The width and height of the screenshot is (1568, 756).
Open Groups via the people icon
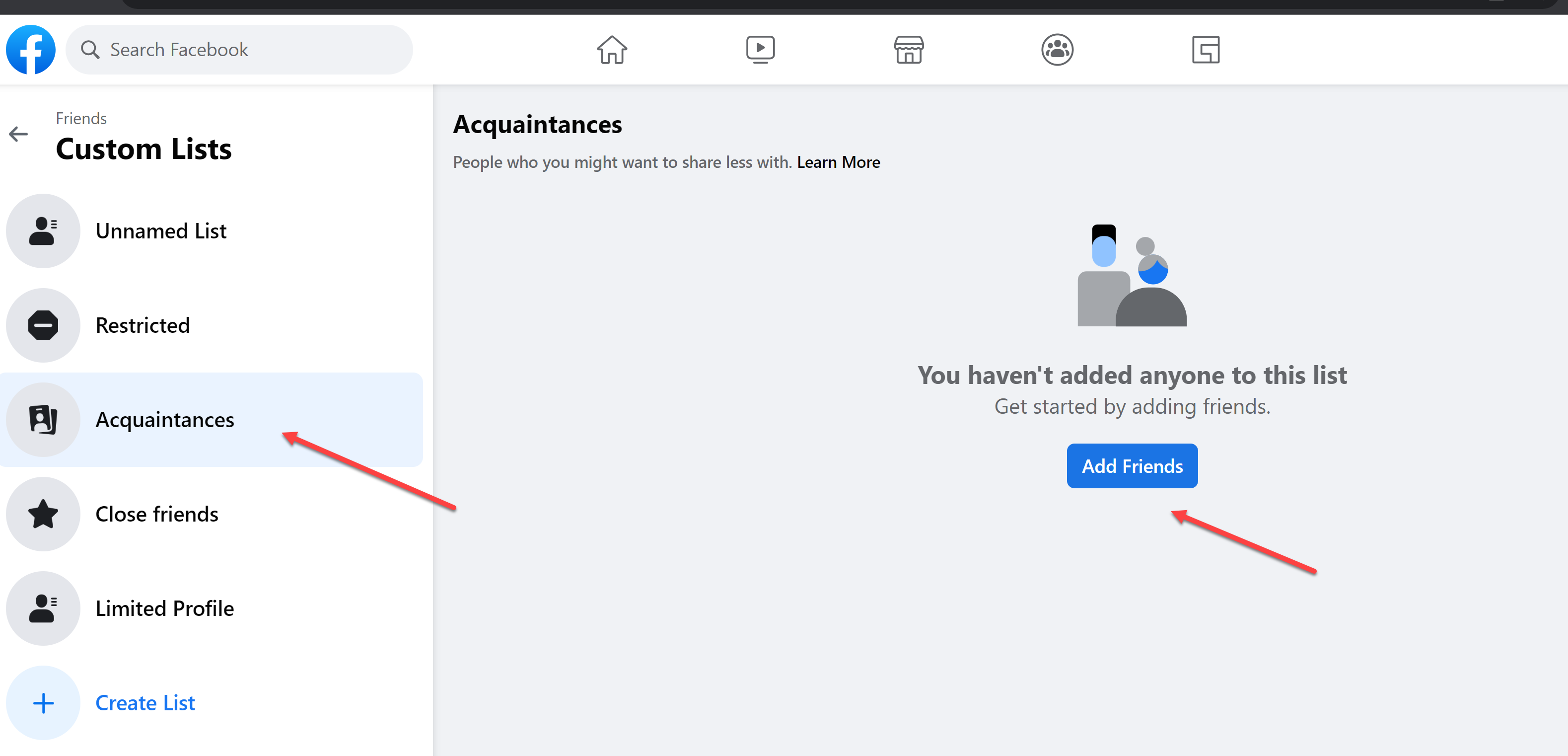tap(1057, 49)
